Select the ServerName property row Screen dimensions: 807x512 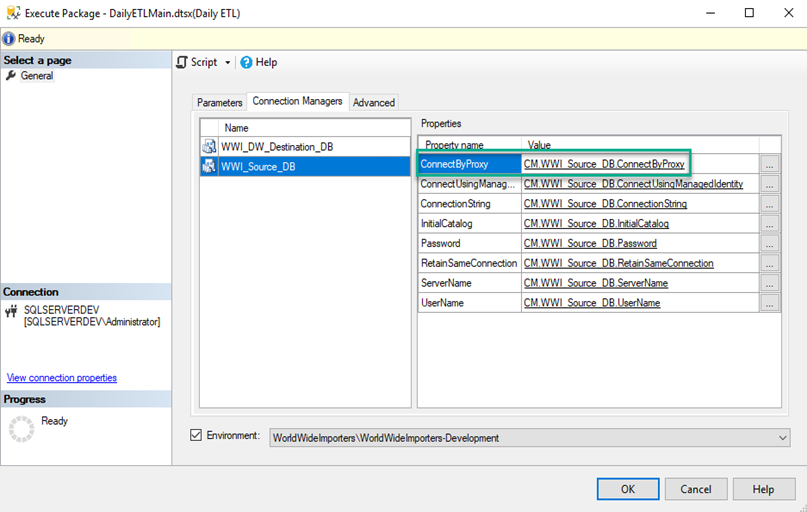coord(469,283)
